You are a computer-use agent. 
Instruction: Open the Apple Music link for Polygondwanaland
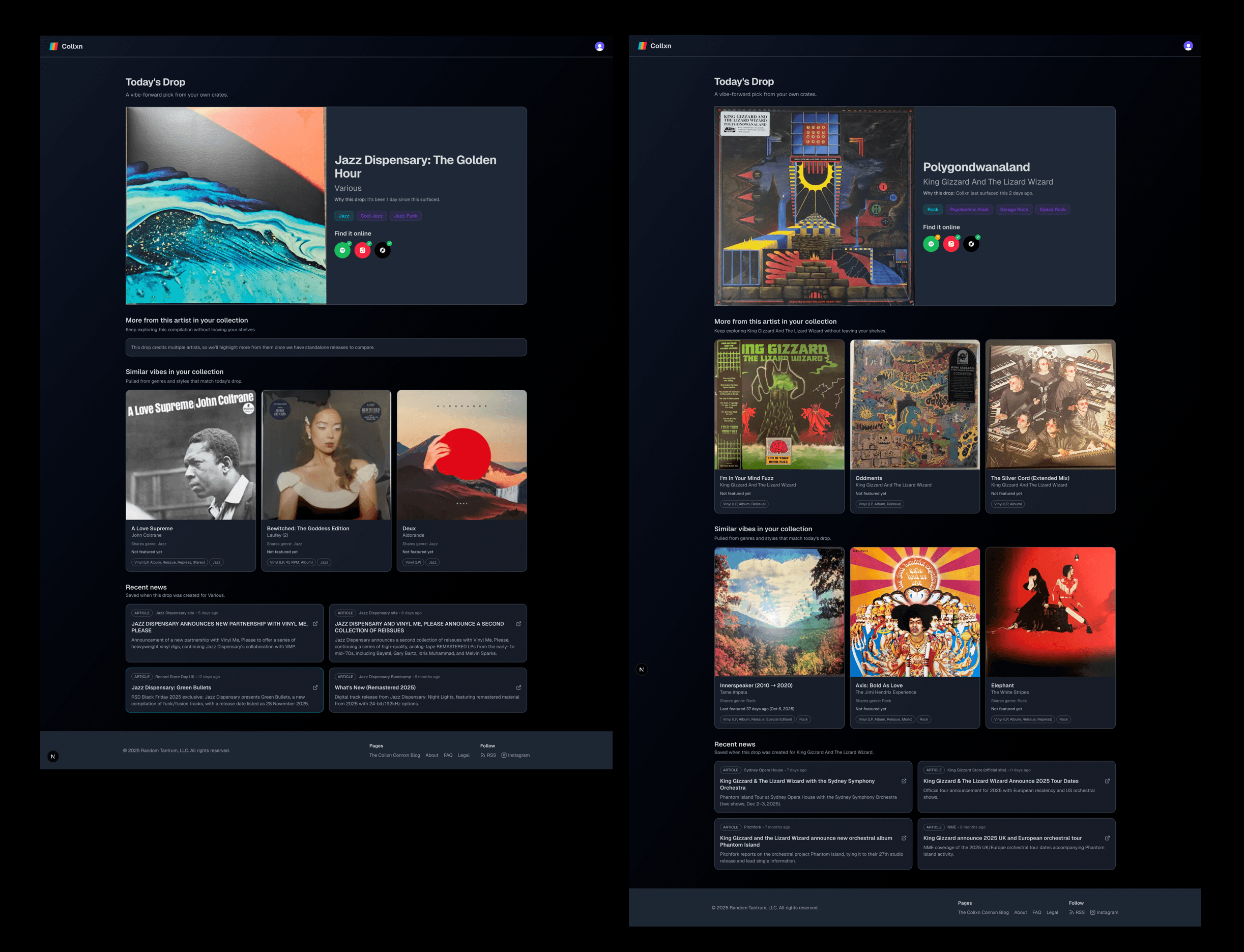[x=951, y=244]
